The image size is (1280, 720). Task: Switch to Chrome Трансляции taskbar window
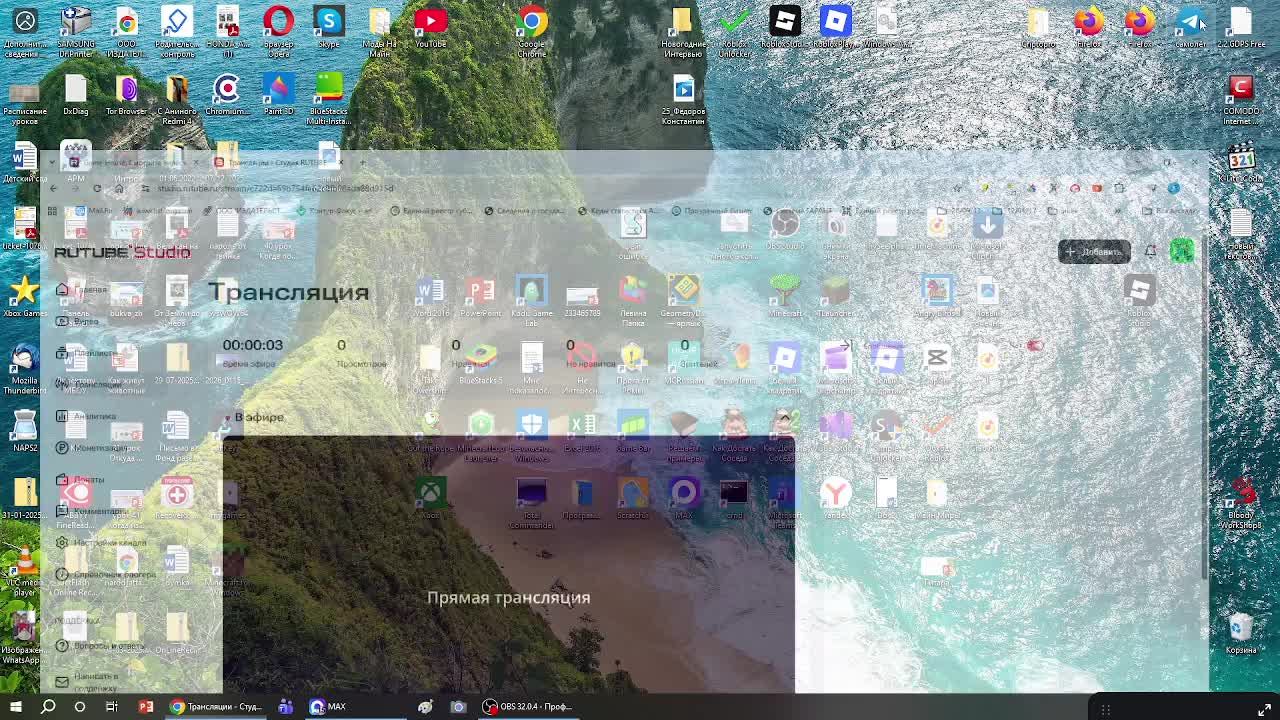point(217,707)
